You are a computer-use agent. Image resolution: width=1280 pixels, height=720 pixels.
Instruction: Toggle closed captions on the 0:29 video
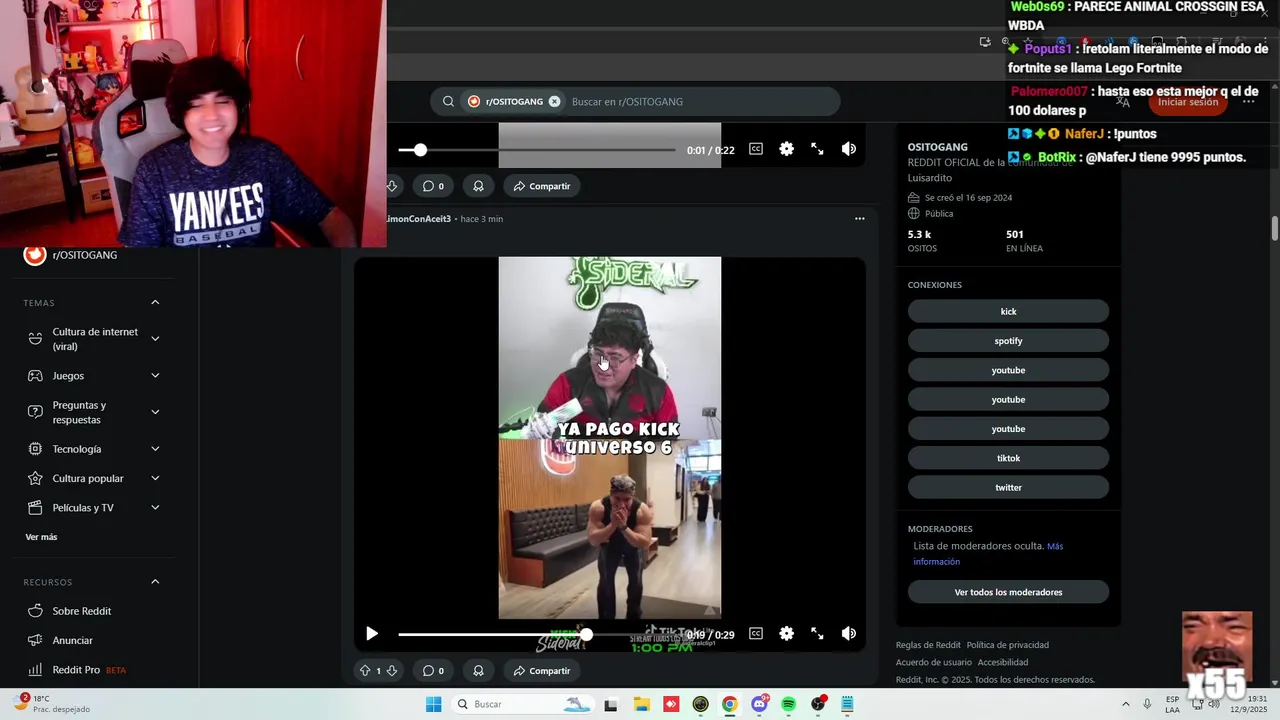pos(756,634)
